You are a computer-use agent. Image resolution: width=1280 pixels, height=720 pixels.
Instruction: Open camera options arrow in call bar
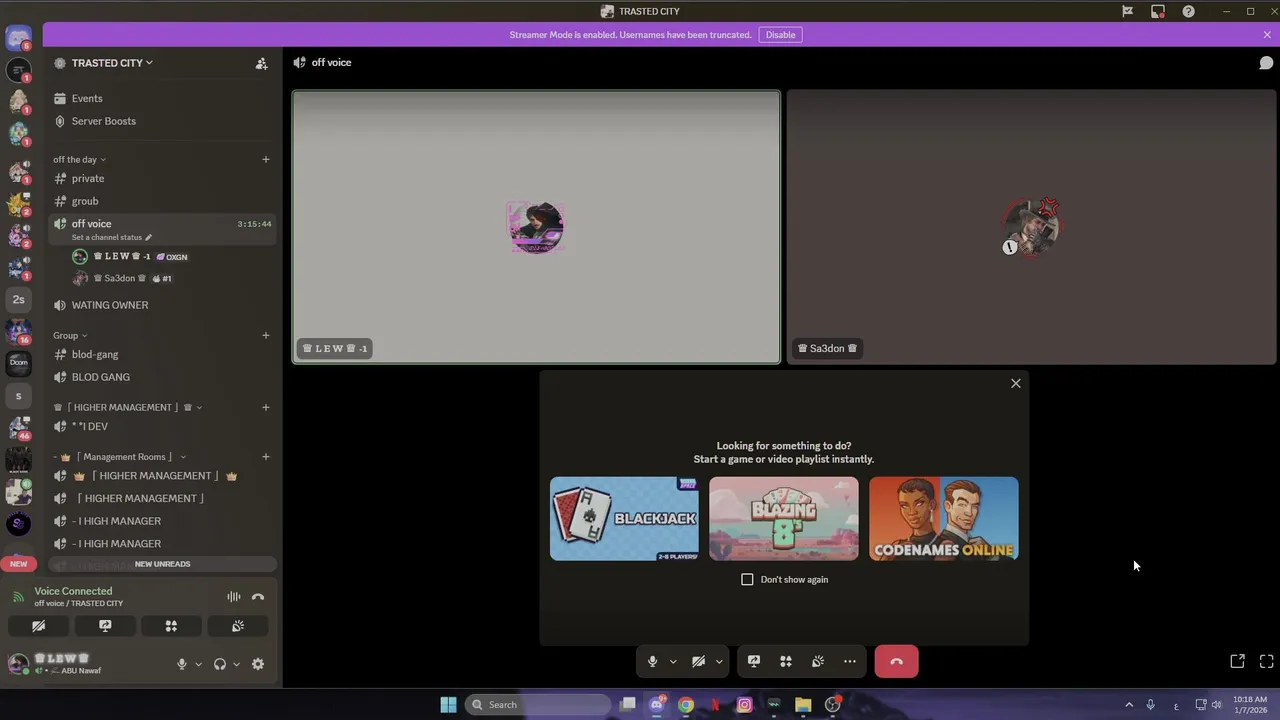click(718, 661)
